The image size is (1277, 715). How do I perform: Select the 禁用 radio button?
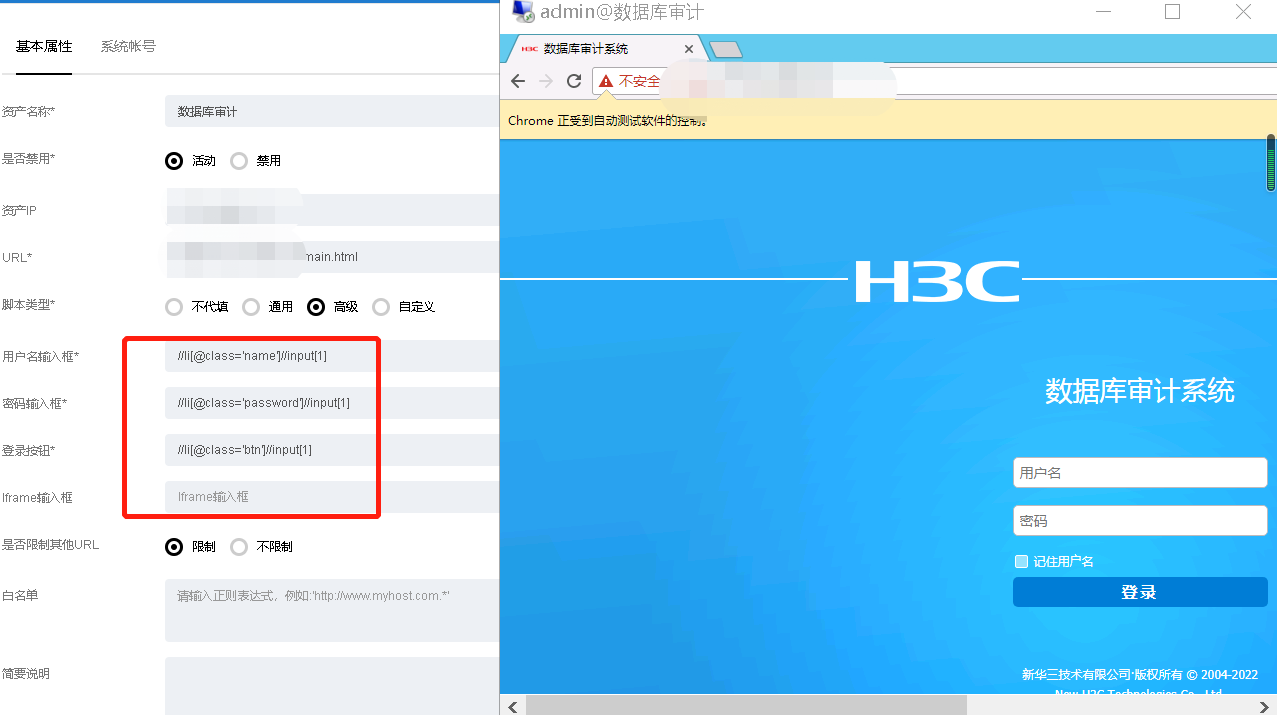tap(239, 161)
